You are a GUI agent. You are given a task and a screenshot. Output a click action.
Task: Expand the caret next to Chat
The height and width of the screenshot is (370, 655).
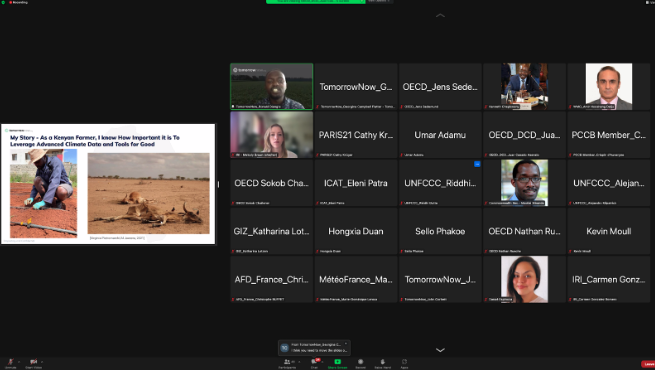coord(322,361)
